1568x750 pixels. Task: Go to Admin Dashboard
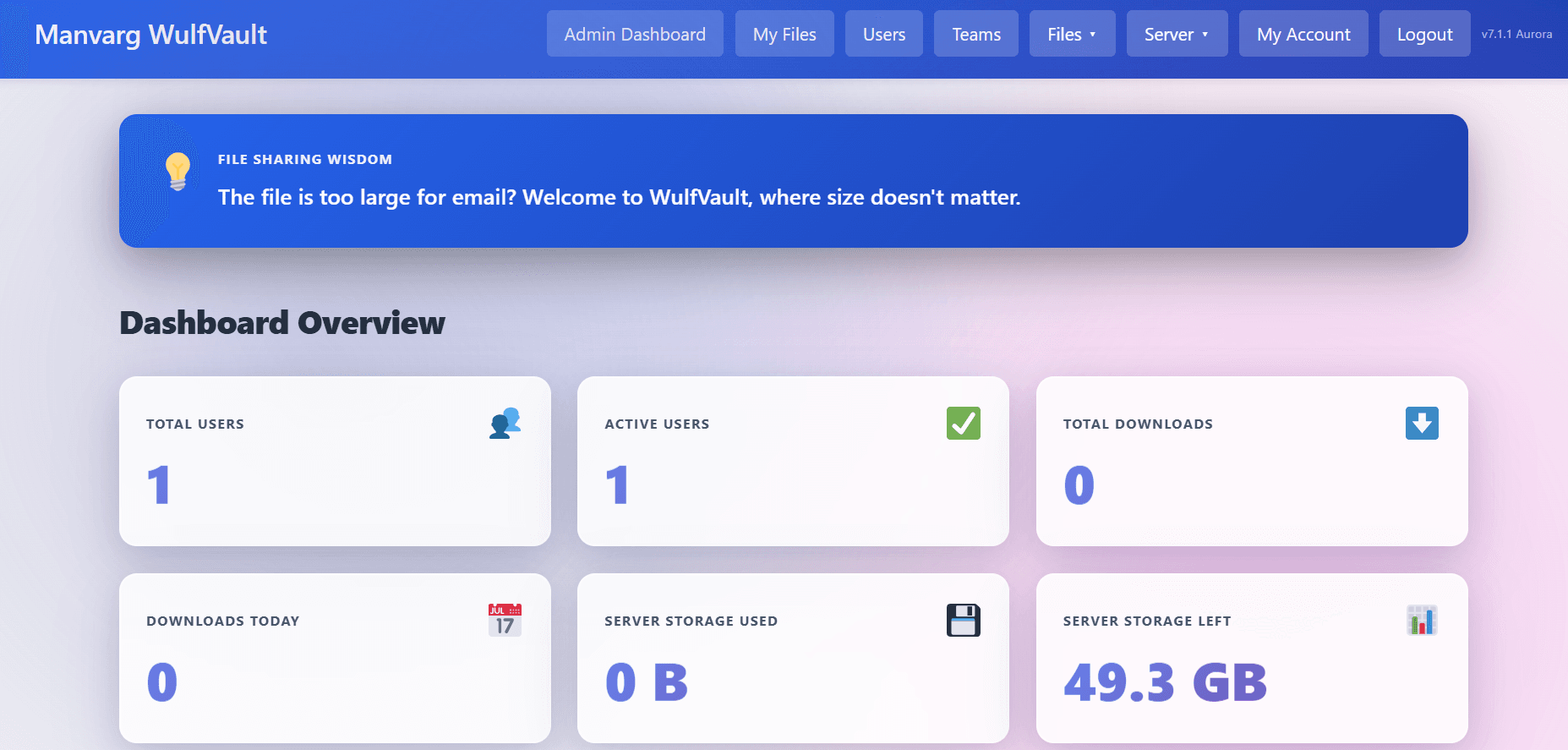pos(635,34)
